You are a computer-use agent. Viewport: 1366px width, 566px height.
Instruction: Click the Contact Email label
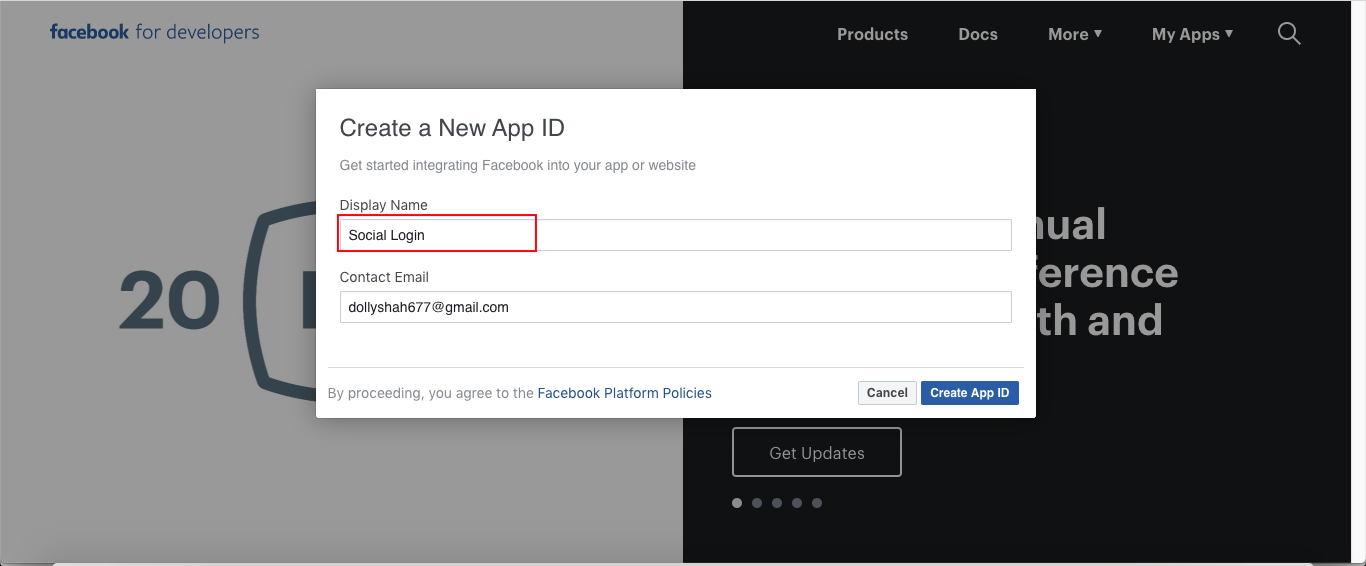pyautogui.click(x=384, y=277)
